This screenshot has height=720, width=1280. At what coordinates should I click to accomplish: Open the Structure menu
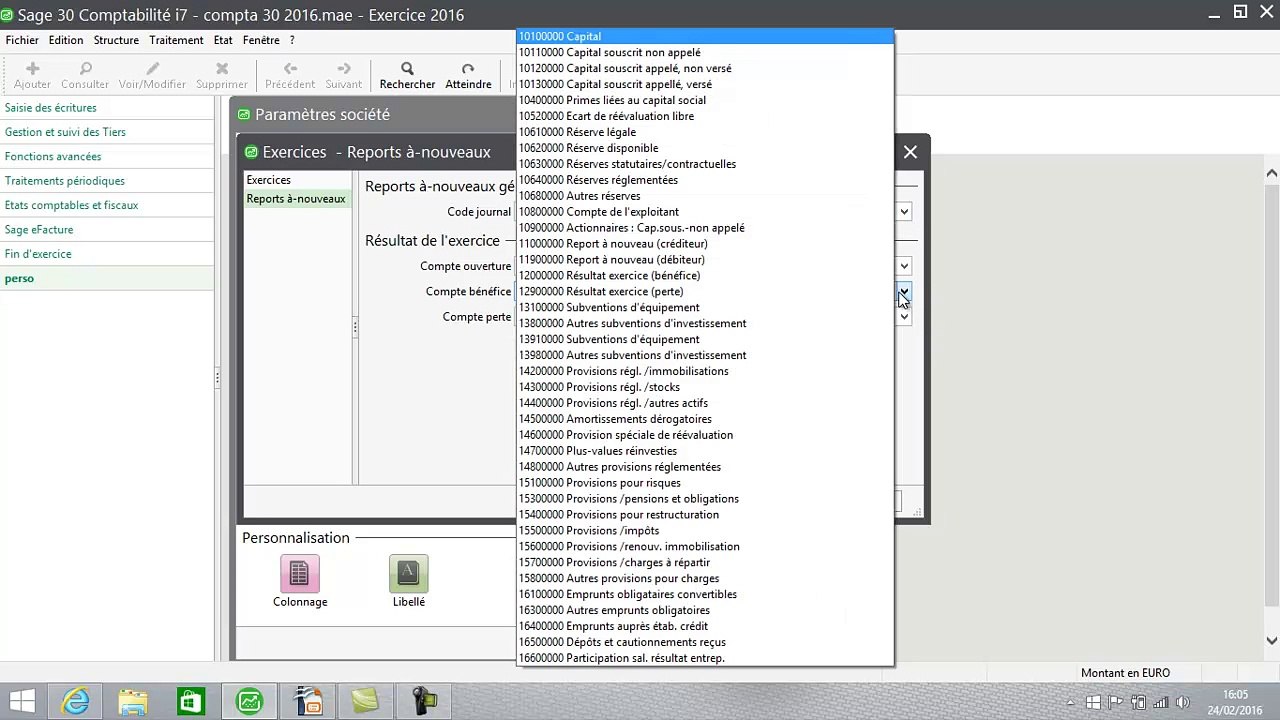click(116, 40)
